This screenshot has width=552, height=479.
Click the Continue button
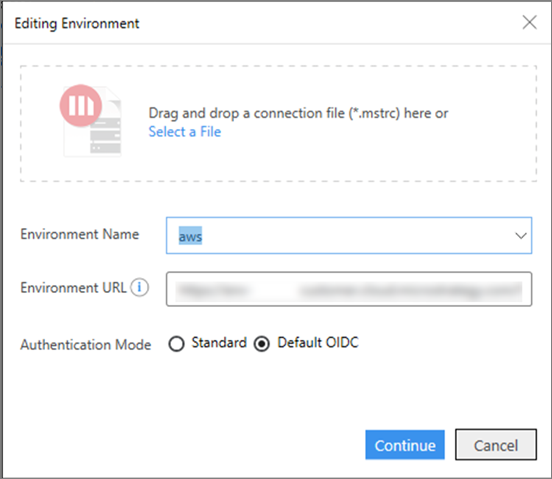pyautogui.click(x=405, y=445)
